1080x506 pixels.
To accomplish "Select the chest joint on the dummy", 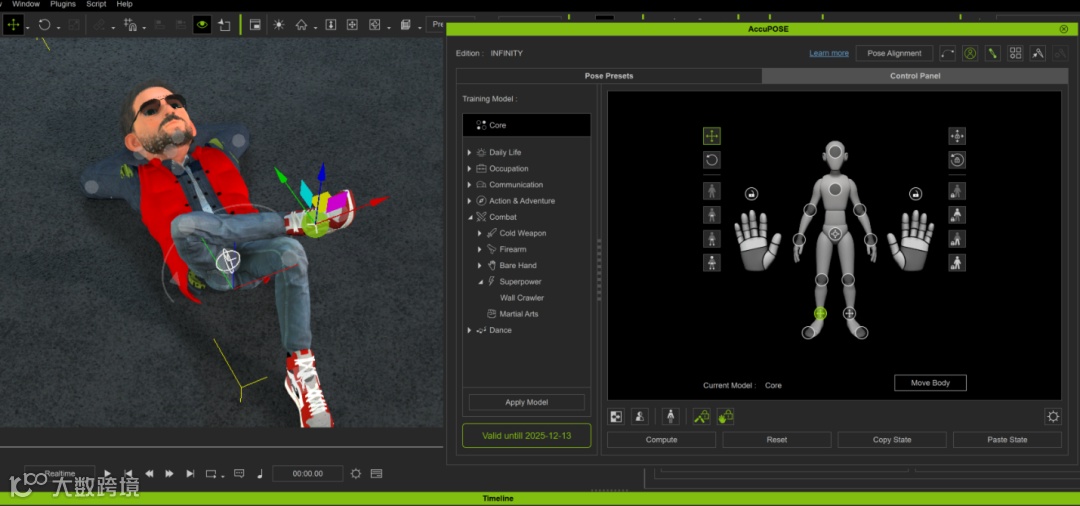I will 835,189.
